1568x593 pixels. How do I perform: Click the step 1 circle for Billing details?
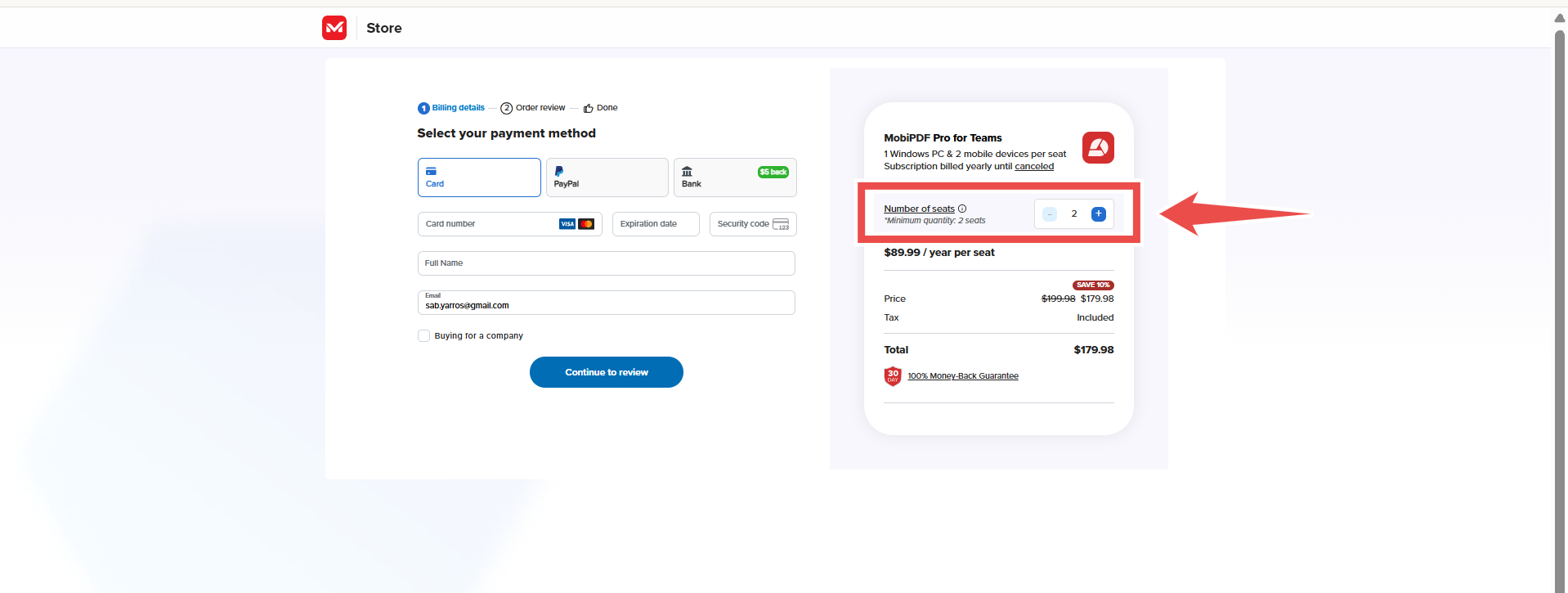point(423,108)
